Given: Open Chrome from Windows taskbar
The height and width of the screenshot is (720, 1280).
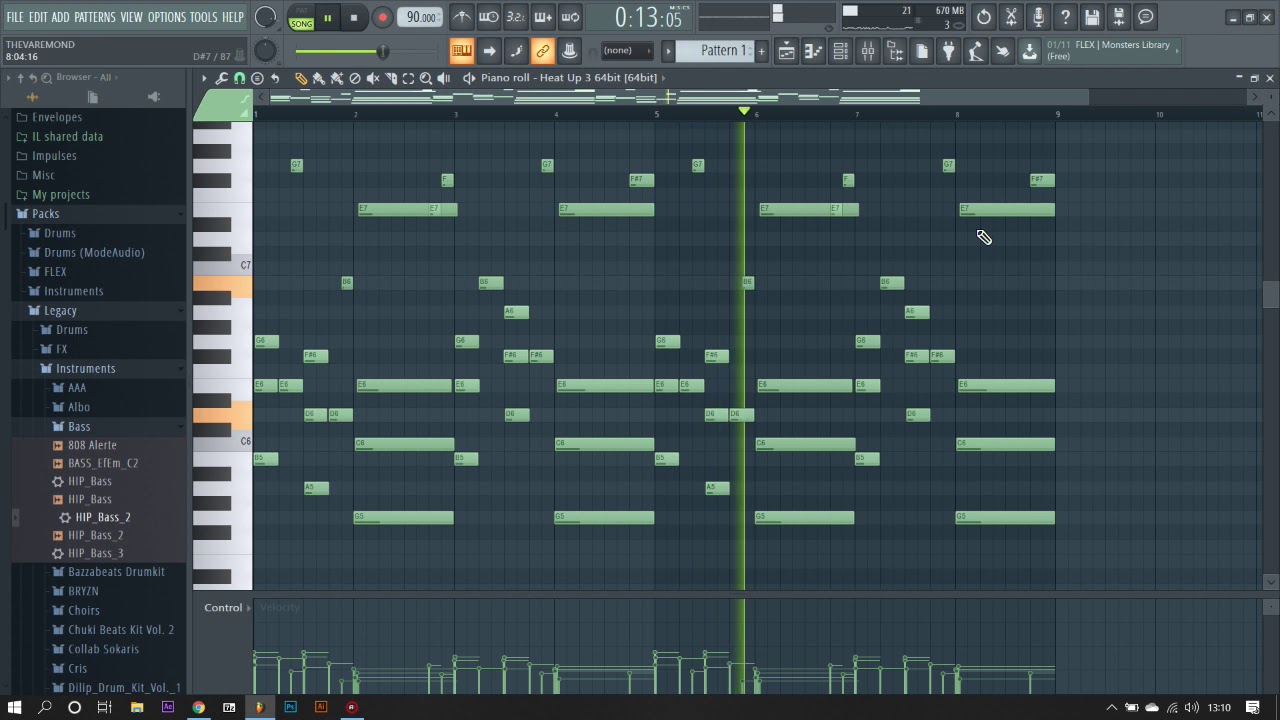Looking at the screenshot, I should tap(198, 707).
